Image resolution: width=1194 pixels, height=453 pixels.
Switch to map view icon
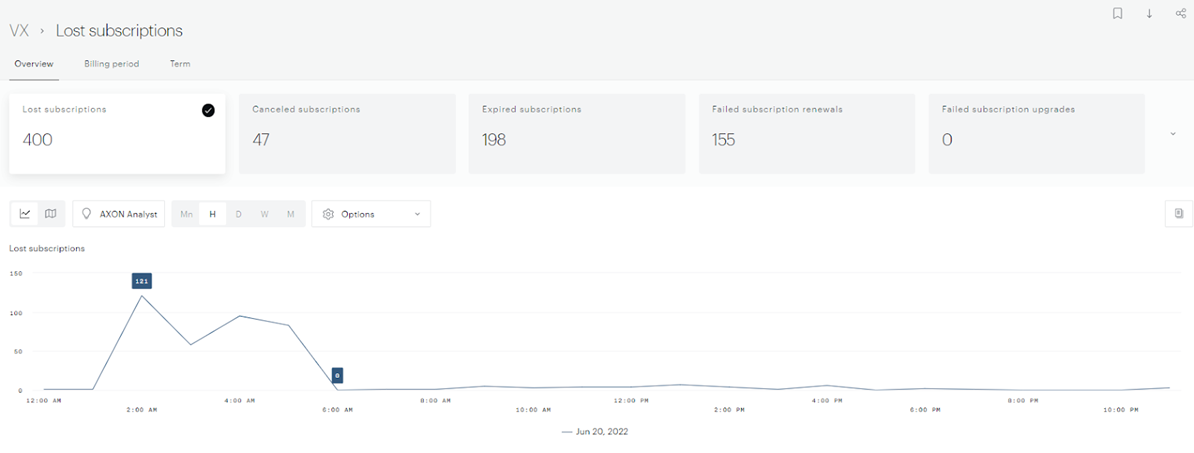pyautogui.click(x=50, y=214)
